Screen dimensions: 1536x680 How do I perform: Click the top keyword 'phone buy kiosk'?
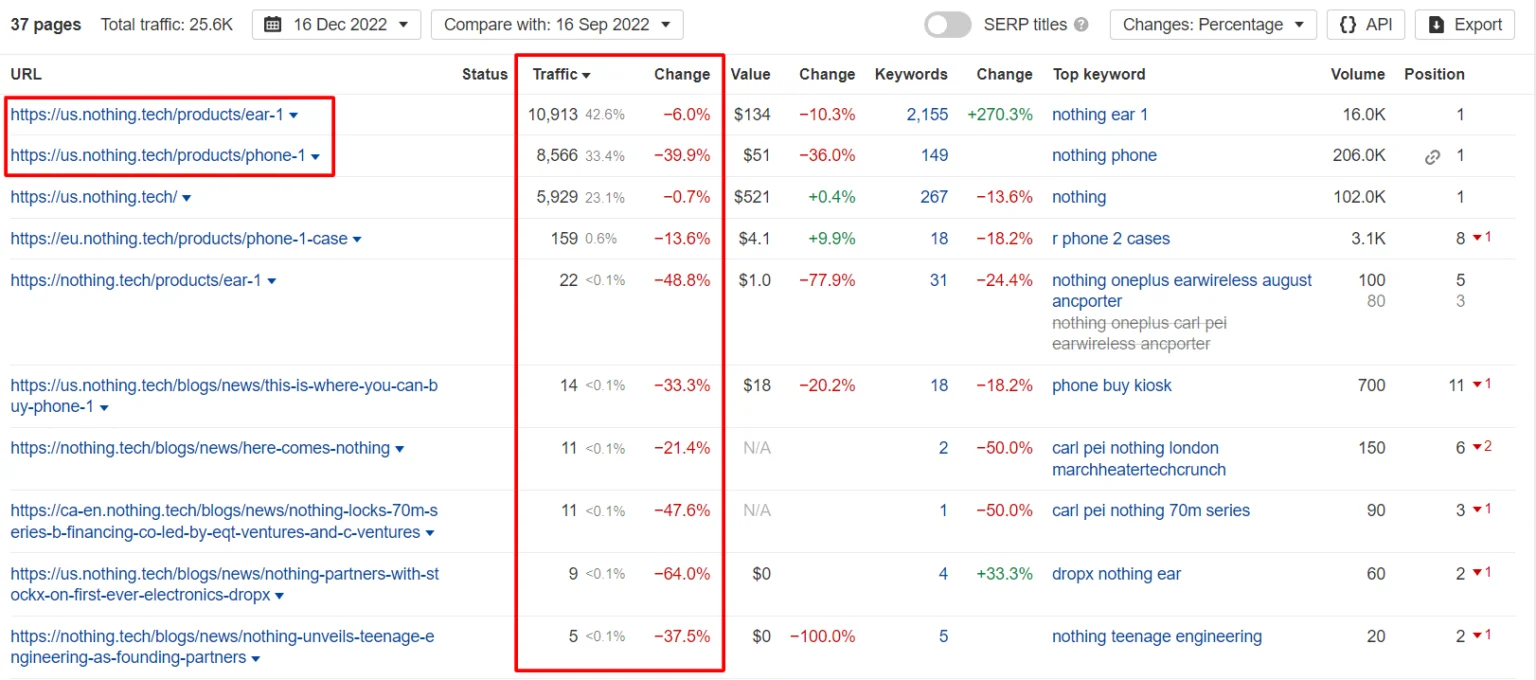pyautogui.click(x=1111, y=385)
